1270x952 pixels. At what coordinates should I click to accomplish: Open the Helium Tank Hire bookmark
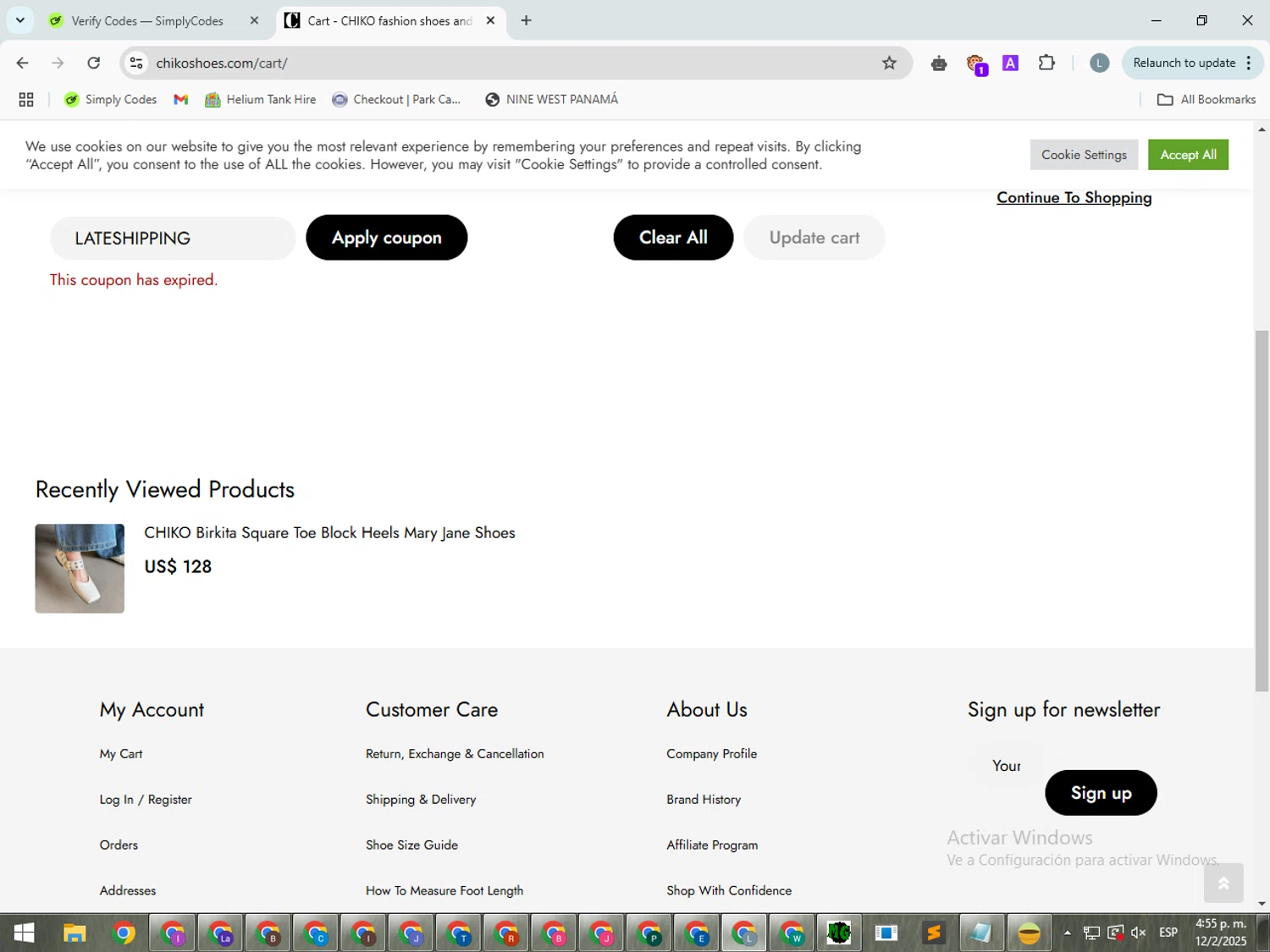pos(261,100)
